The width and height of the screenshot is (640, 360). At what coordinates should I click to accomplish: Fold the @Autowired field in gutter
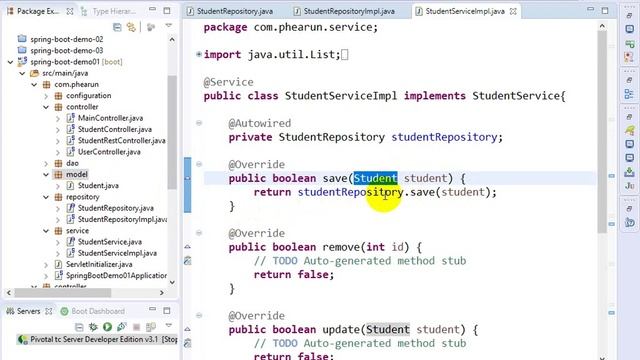pyautogui.click(x=199, y=123)
